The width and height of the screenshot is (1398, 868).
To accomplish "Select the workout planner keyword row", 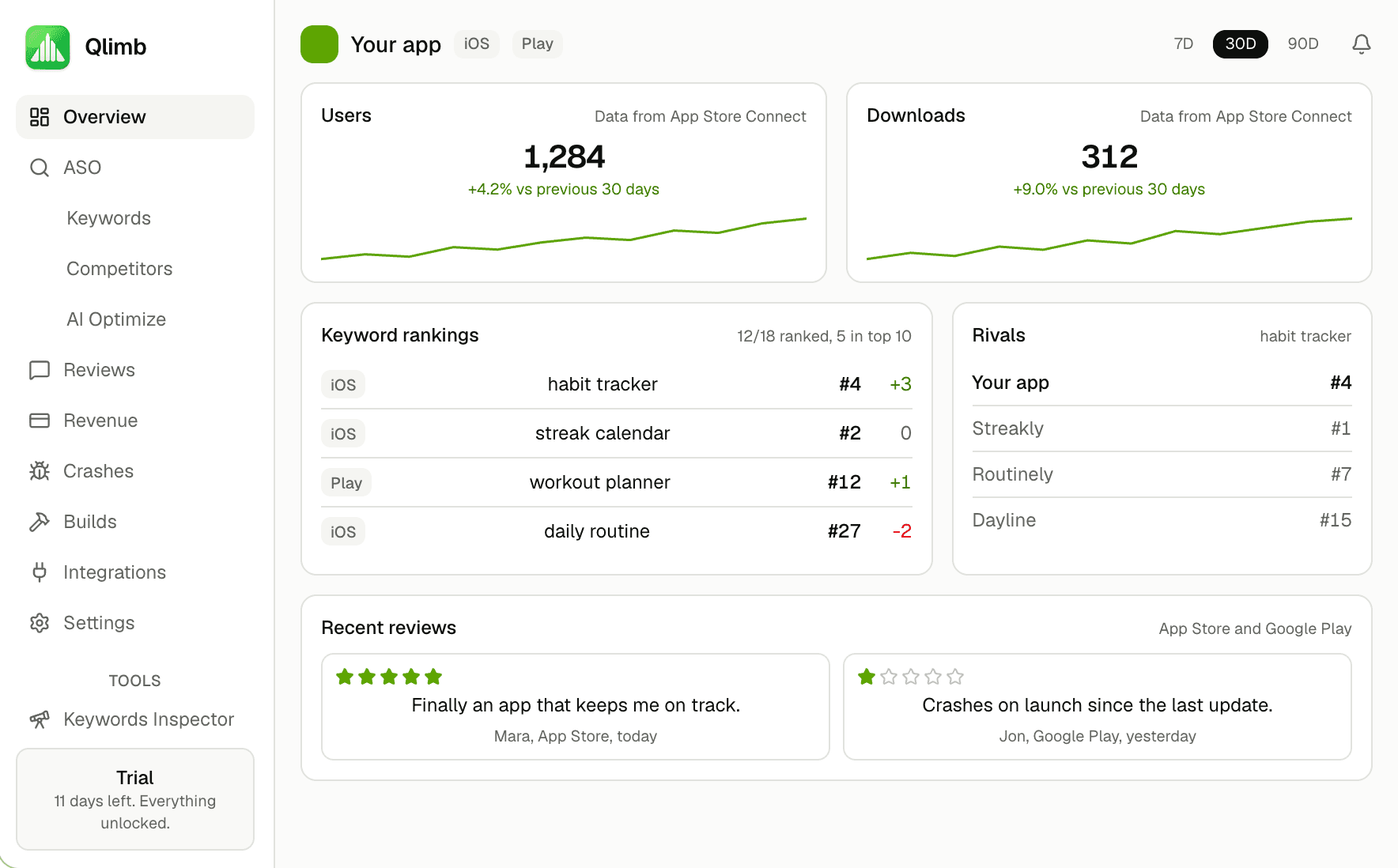I will (617, 482).
